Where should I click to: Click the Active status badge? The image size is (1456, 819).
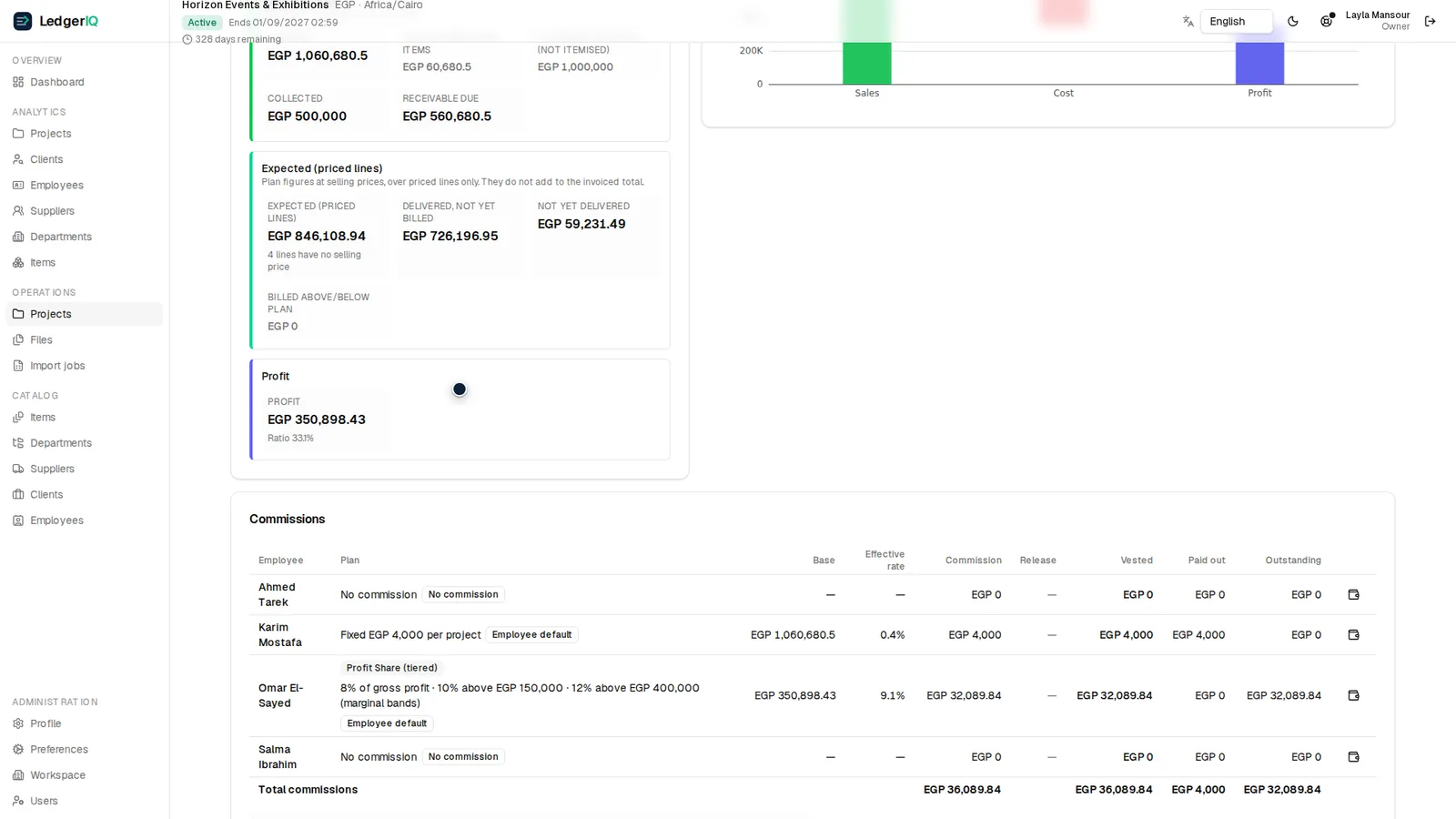point(202,23)
